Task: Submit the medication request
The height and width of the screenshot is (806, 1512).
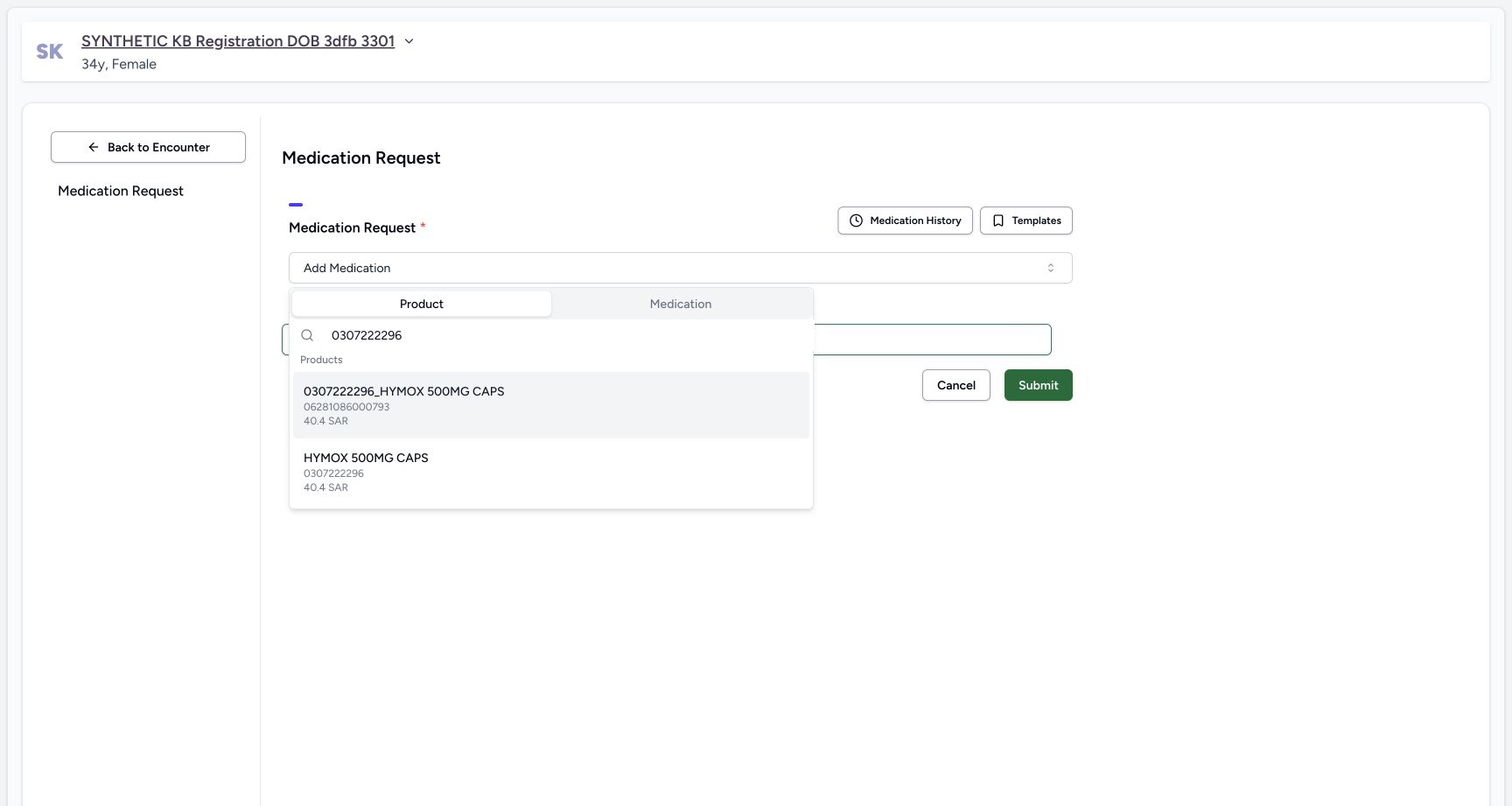Action: 1038,385
